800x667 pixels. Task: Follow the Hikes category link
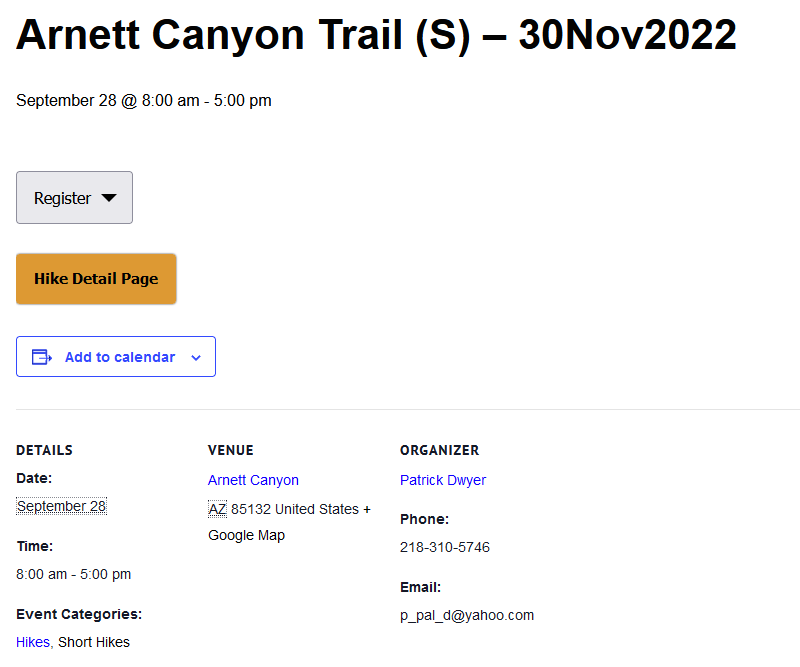(x=33, y=642)
